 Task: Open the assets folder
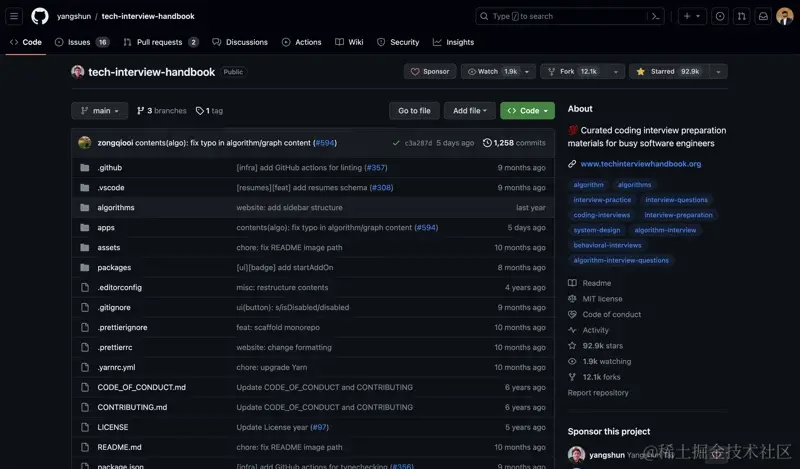(x=109, y=248)
